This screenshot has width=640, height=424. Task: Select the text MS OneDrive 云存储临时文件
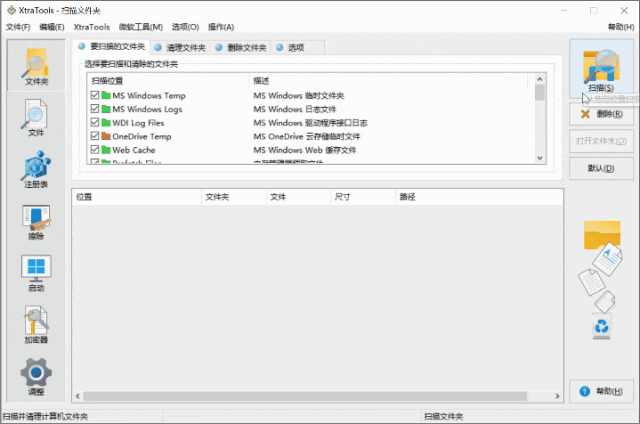307,136
